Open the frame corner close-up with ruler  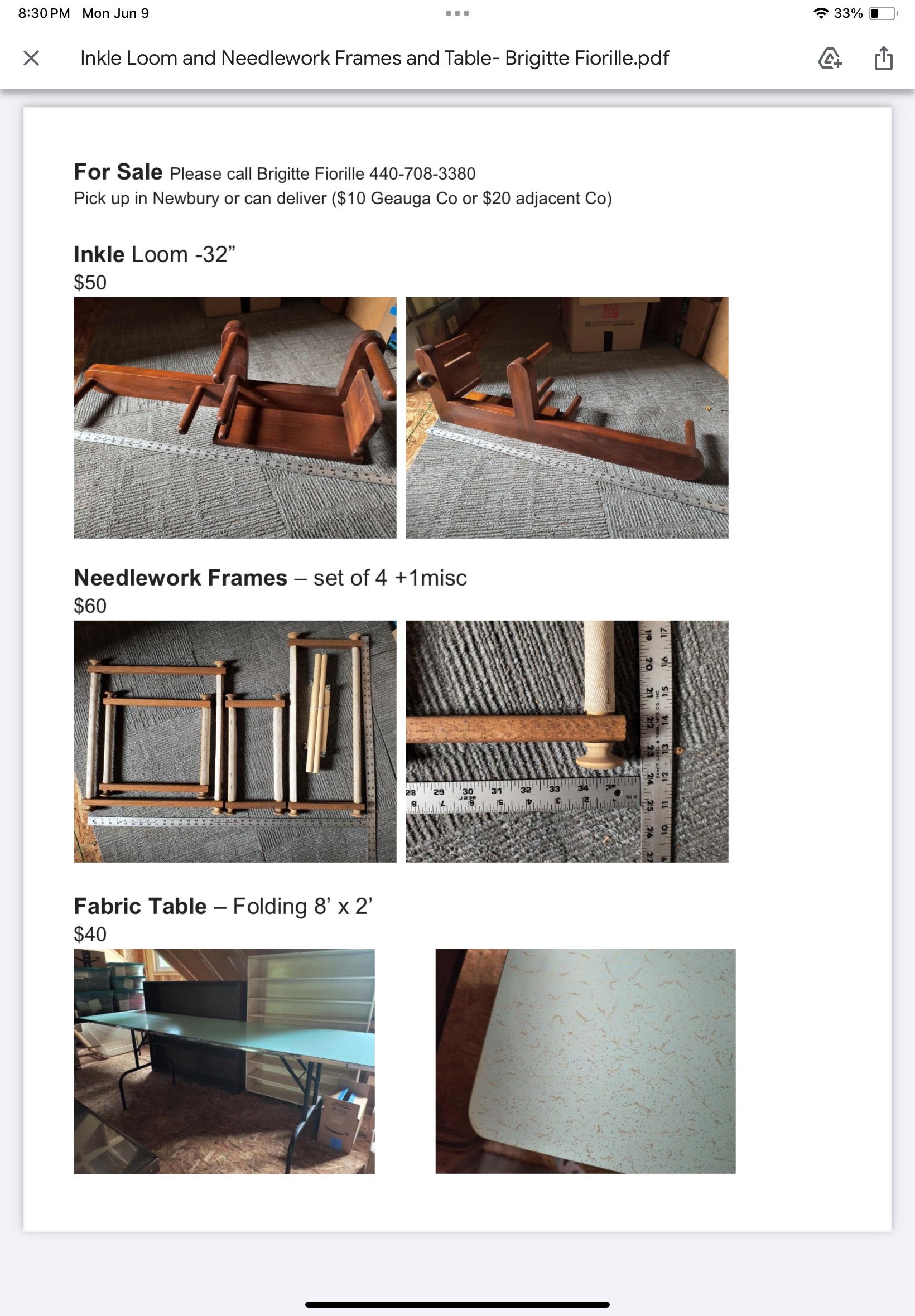(x=567, y=741)
